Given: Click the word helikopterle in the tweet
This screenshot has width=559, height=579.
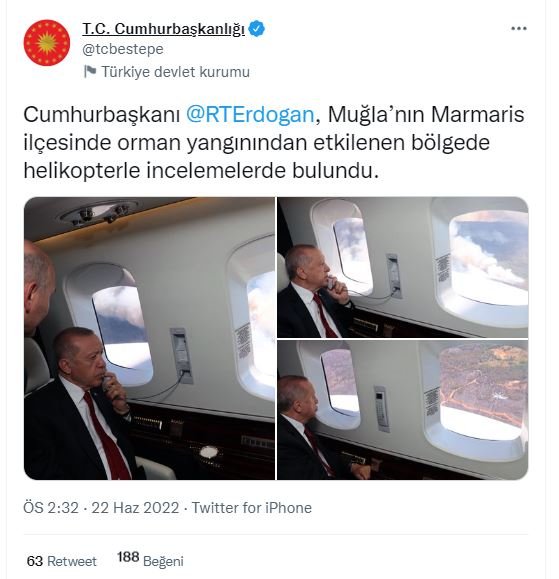Looking at the screenshot, I should point(82,171).
